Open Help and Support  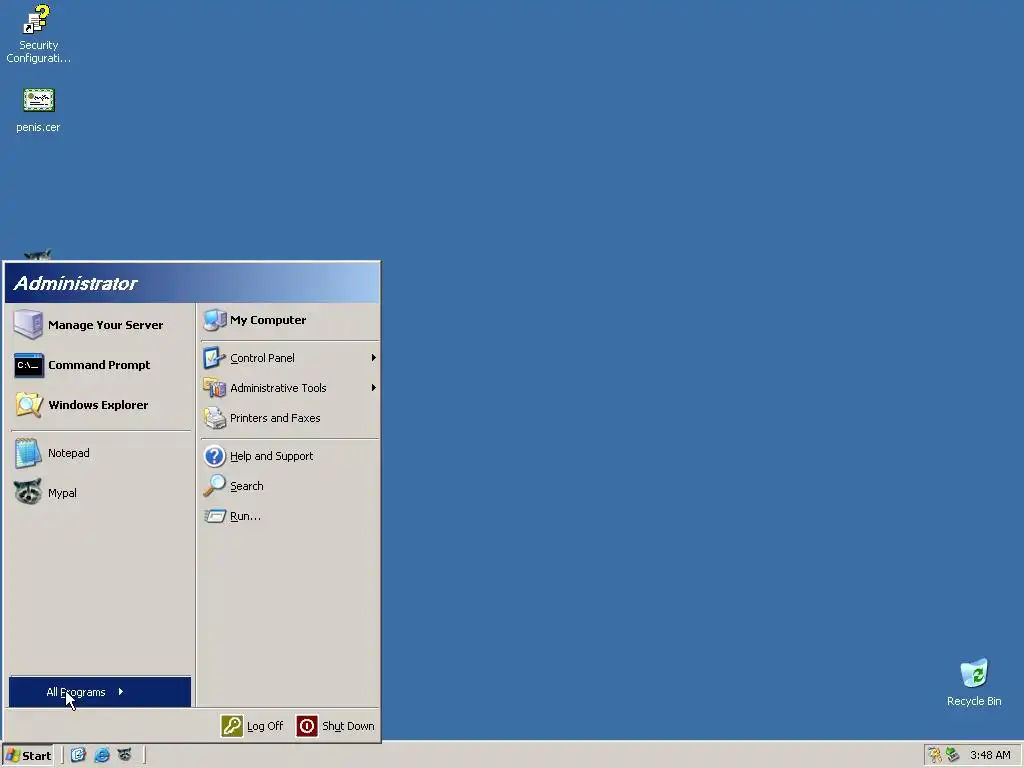click(x=289, y=456)
